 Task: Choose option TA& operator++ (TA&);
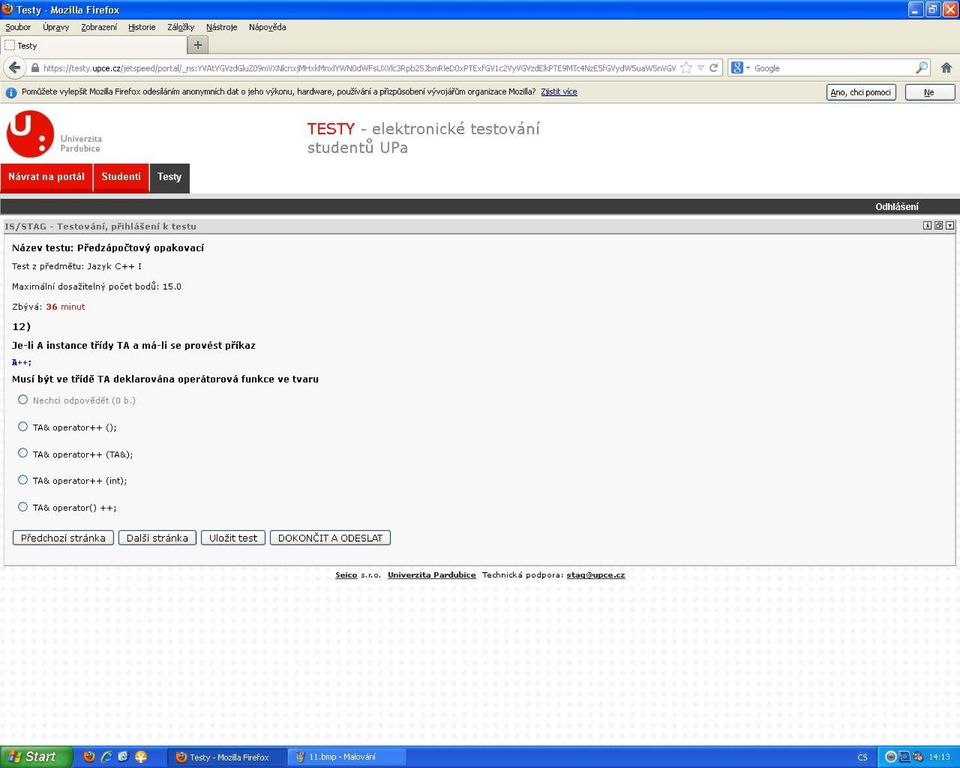[x=23, y=453]
